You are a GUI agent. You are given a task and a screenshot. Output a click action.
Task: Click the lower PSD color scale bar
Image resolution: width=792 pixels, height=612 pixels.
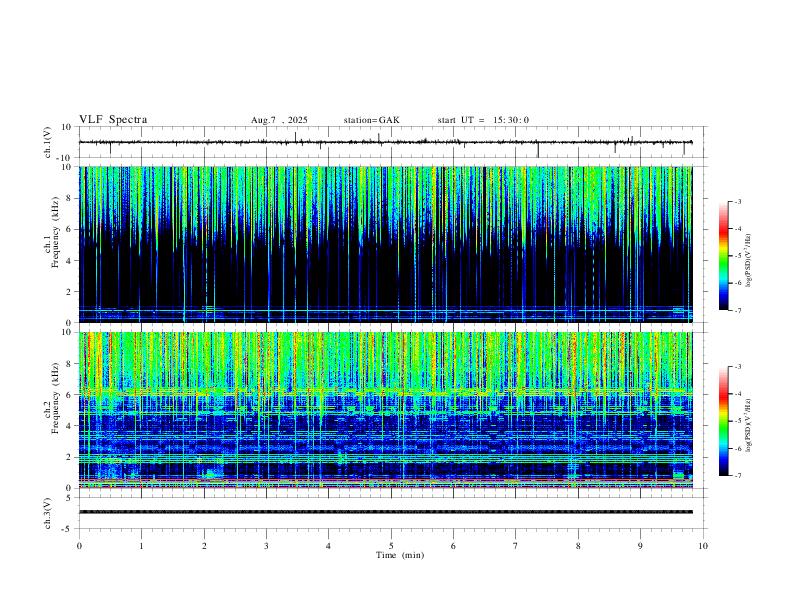coord(723,421)
